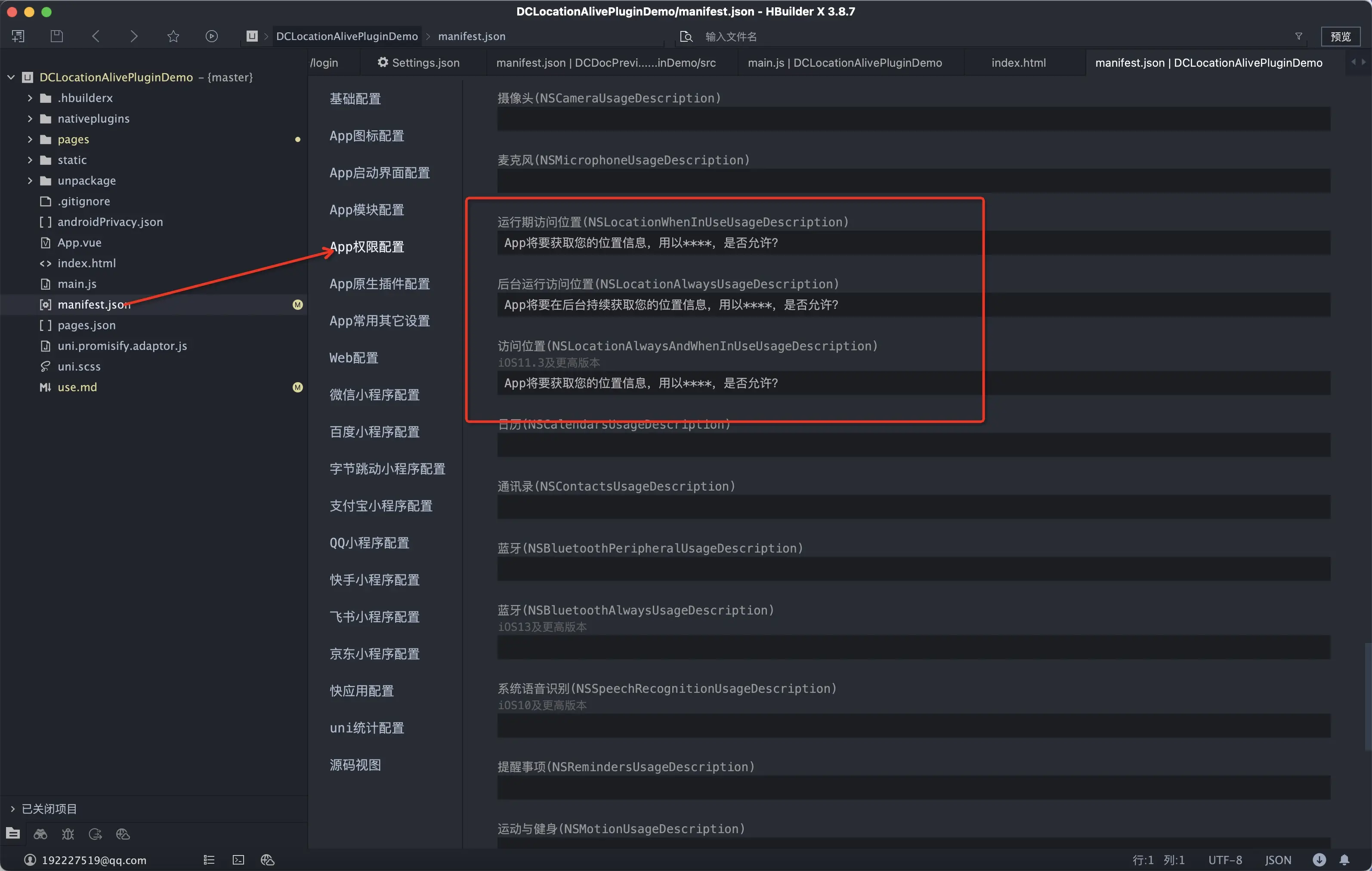Click the save file toolbar icon
The width and height of the screenshot is (1372, 871).
point(56,36)
